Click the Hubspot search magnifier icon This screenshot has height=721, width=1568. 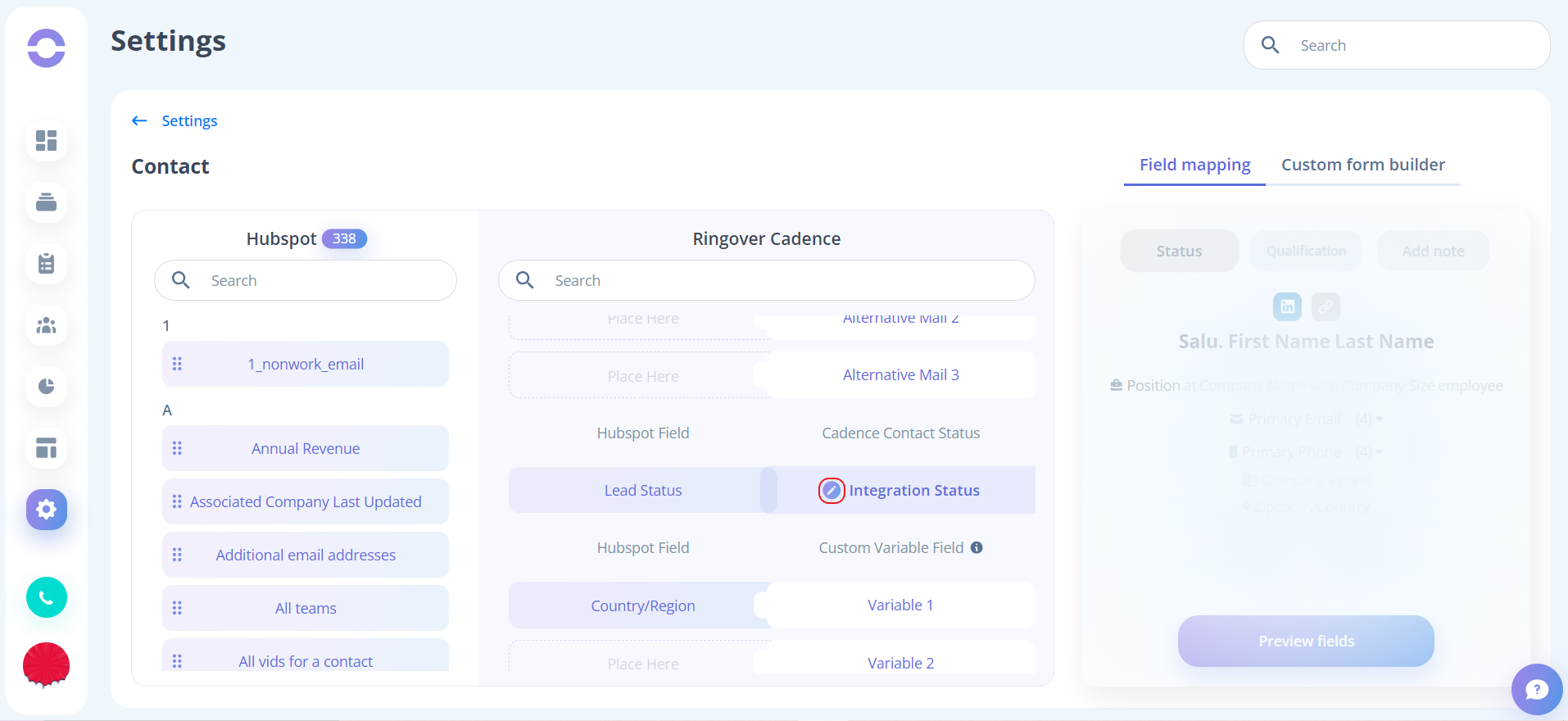[x=181, y=280]
